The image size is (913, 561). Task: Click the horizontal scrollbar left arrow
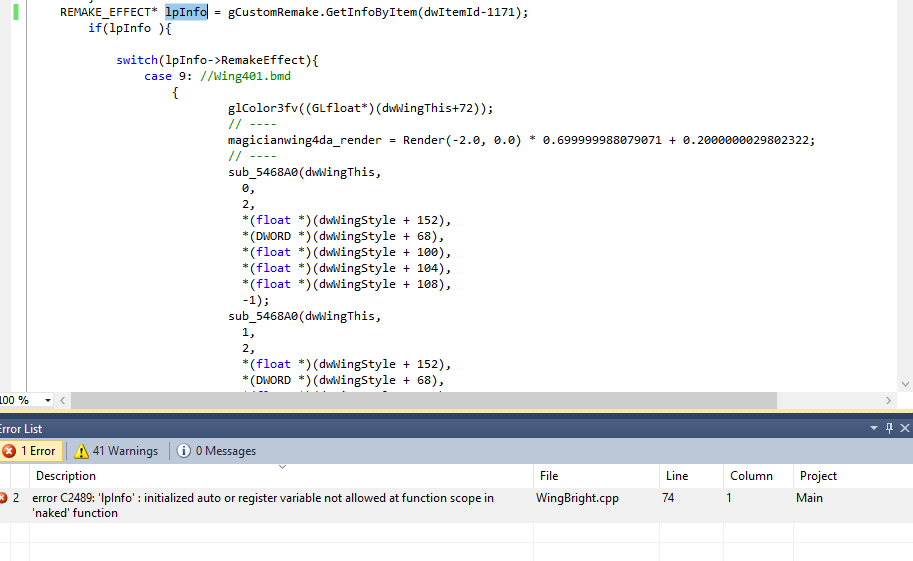62,400
